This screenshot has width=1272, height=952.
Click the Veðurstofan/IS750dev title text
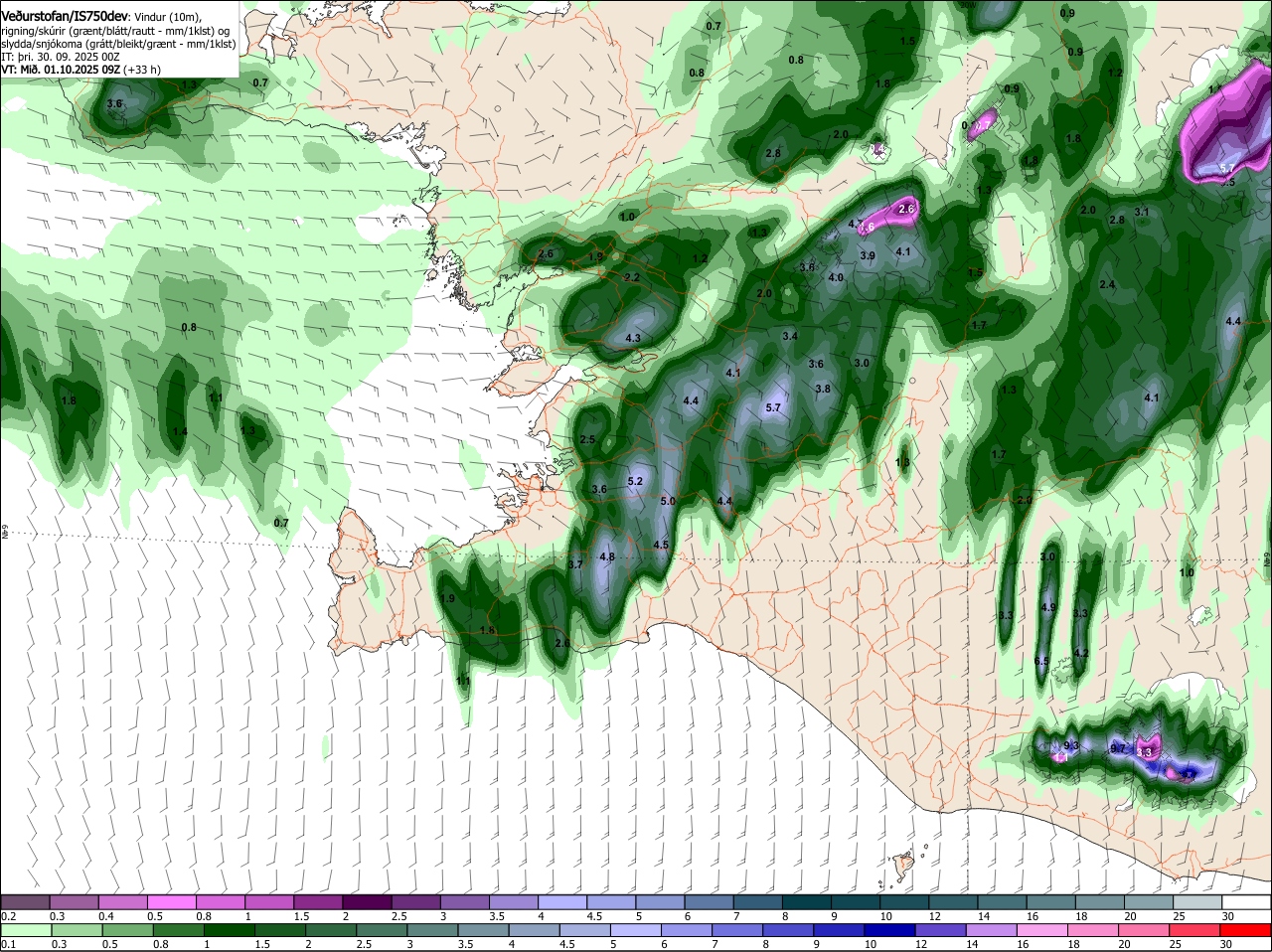pyautogui.click(x=65, y=16)
